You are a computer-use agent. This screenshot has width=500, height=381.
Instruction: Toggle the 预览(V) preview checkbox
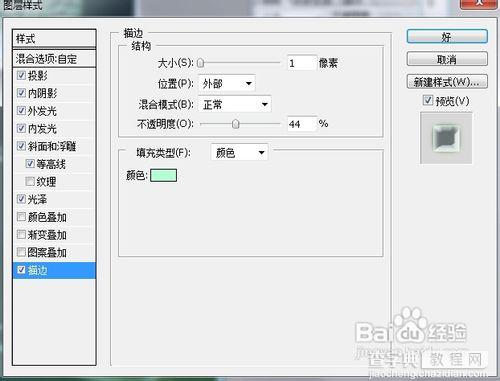(428, 100)
